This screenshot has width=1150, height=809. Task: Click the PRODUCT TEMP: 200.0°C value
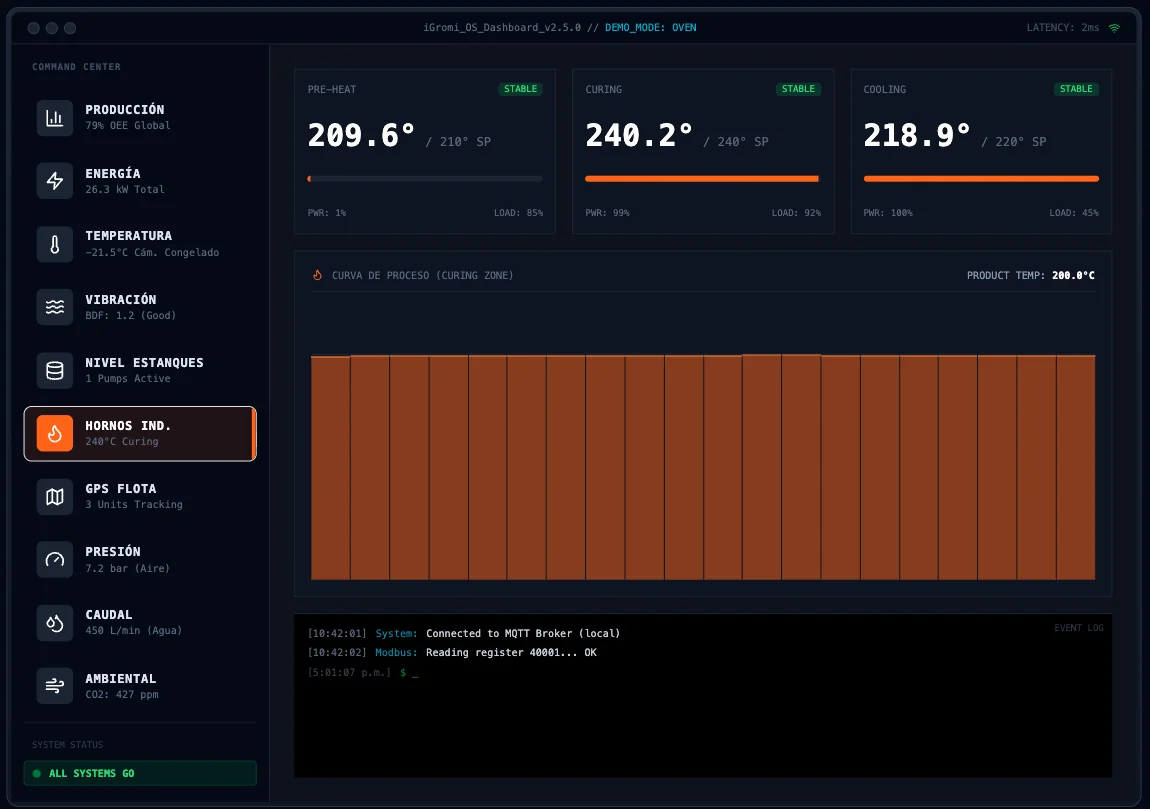(x=1030, y=275)
